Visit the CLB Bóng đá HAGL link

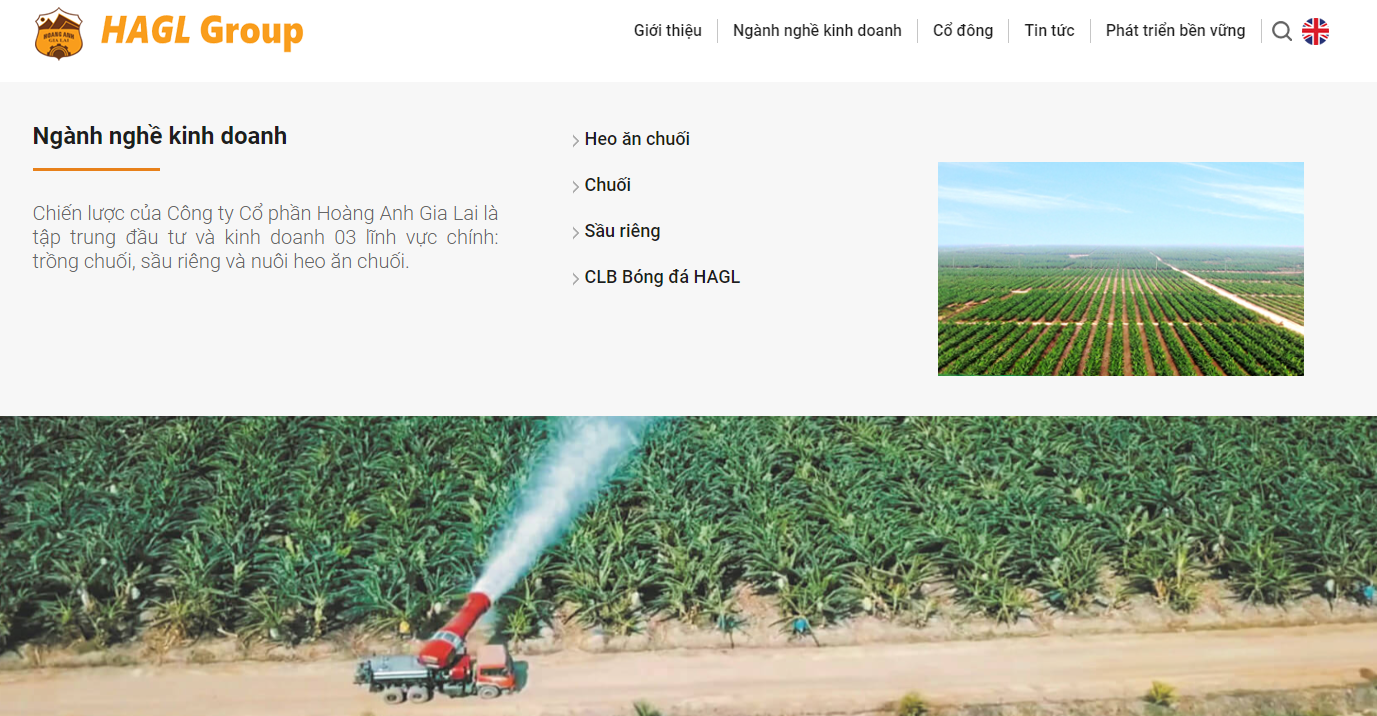(x=662, y=277)
